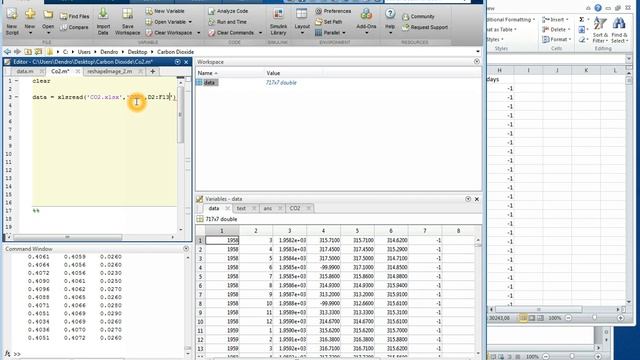Create a New Script in MATLAB
The image size is (640, 360).
tap(12, 21)
